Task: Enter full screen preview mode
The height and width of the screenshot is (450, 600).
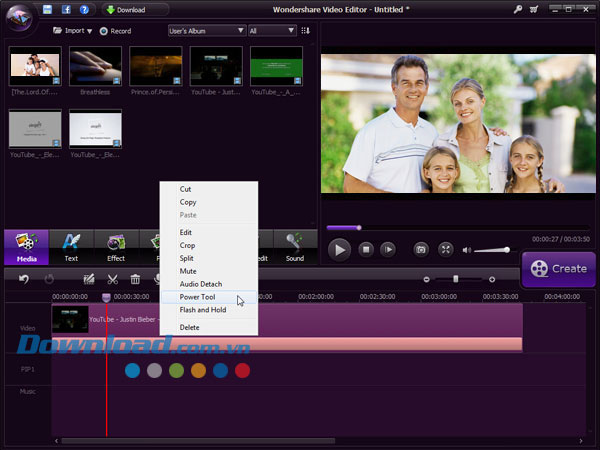Action: 446,249
